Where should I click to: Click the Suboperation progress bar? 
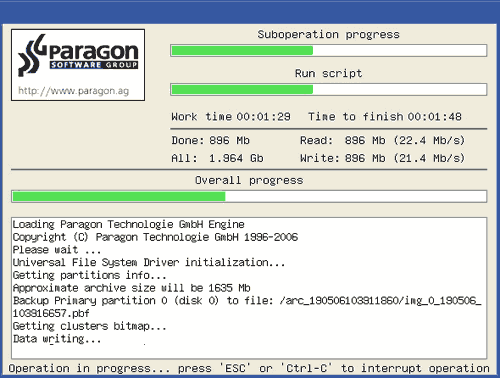coord(328,51)
